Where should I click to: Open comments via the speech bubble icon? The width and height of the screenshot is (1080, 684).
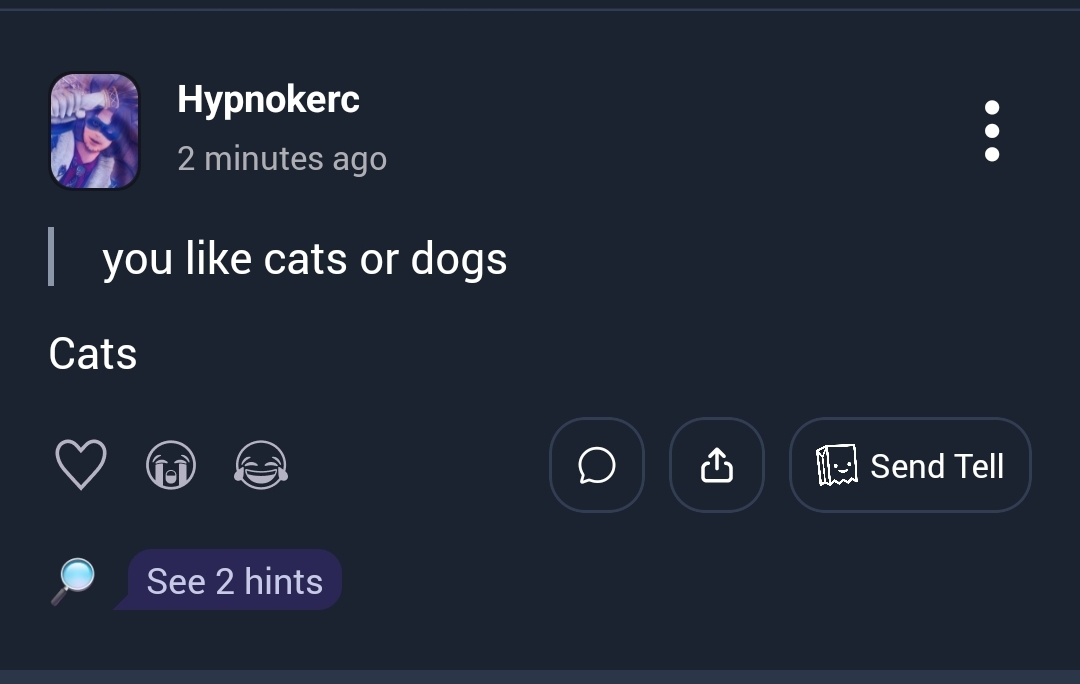[597, 465]
